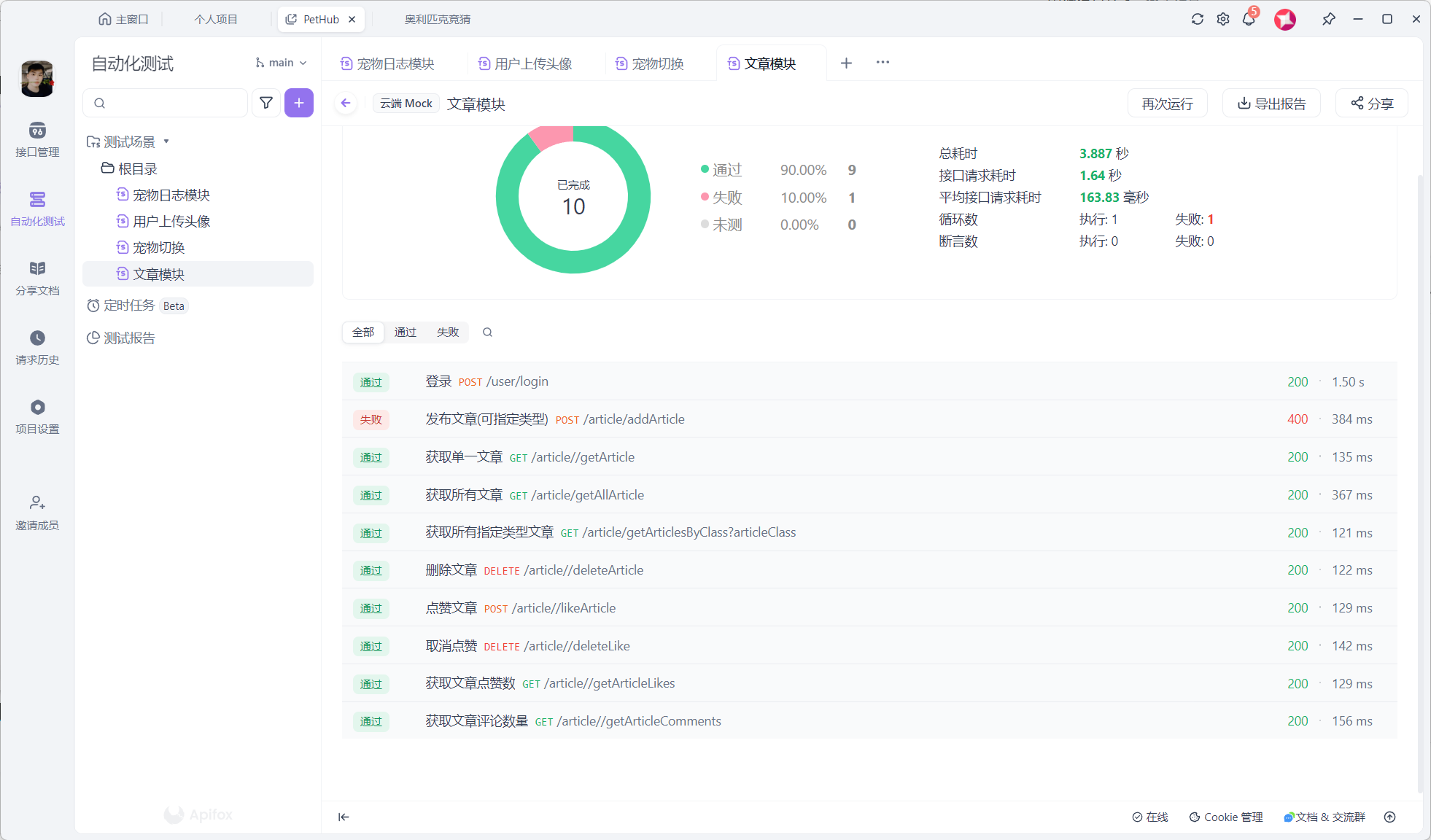Click the scroll-to-top icon in status bar
Image resolution: width=1431 pixels, height=840 pixels.
pos(1390,817)
